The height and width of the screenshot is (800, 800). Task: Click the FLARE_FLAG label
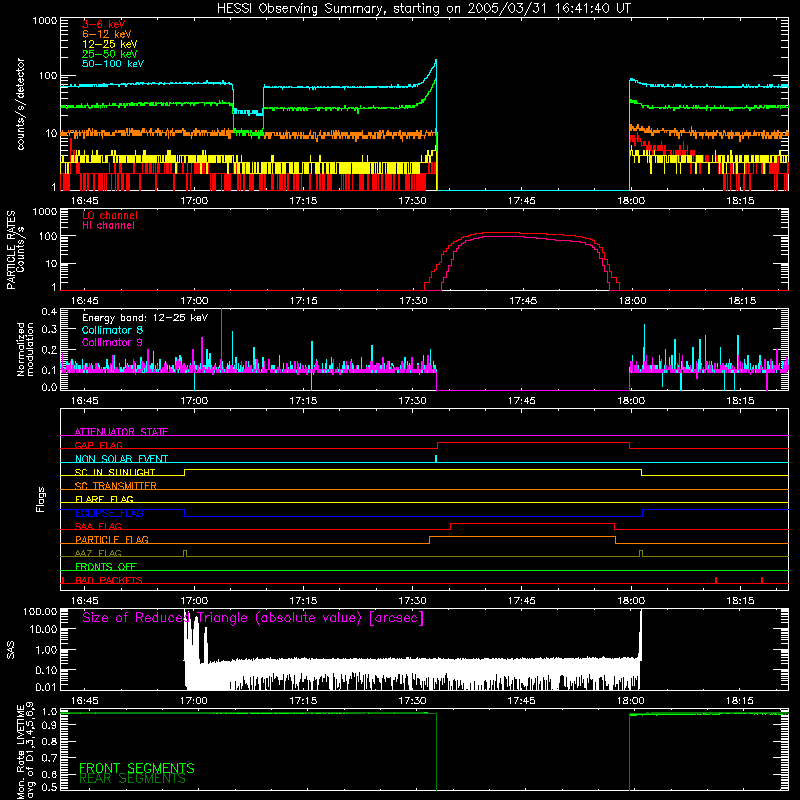104,499
